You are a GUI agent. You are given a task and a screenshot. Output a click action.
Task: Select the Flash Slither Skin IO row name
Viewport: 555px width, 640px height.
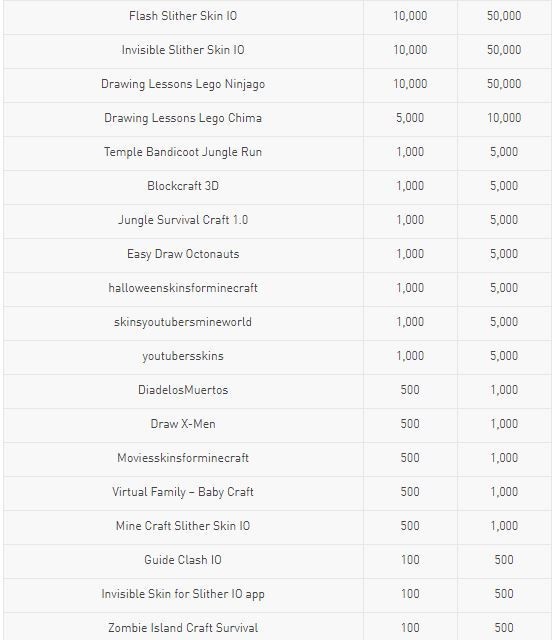(183, 16)
